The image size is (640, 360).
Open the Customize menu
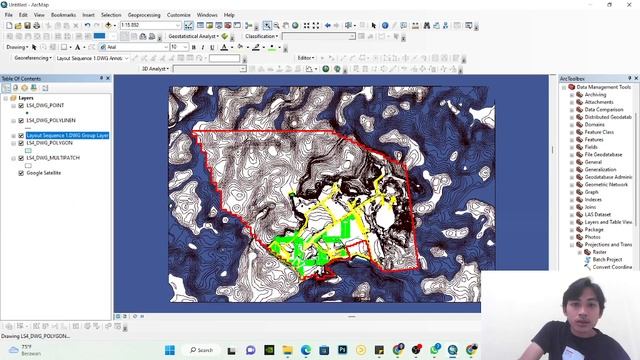point(178,15)
